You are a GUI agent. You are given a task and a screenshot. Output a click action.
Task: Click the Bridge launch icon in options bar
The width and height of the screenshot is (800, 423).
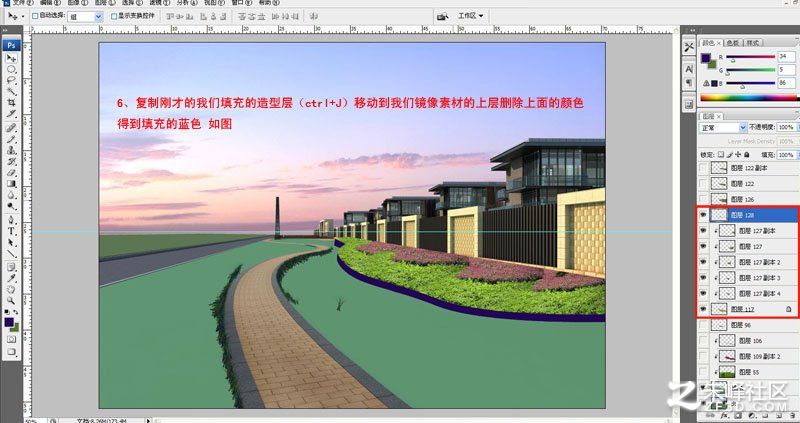(x=442, y=16)
